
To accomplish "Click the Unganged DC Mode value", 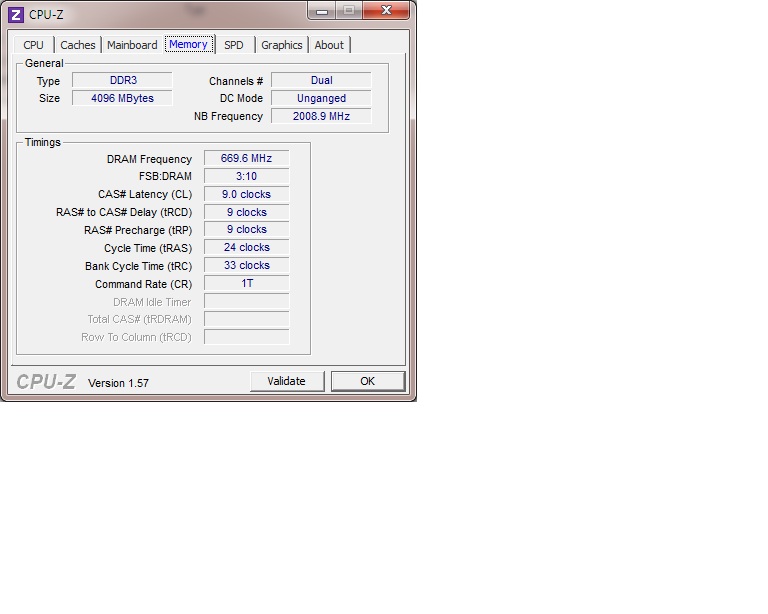I will coord(321,98).
